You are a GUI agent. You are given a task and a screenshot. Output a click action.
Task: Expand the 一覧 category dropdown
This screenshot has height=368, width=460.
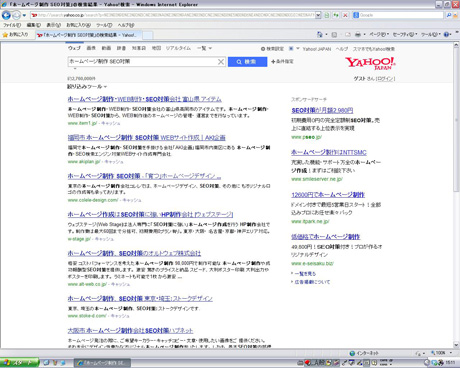point(204,48)
